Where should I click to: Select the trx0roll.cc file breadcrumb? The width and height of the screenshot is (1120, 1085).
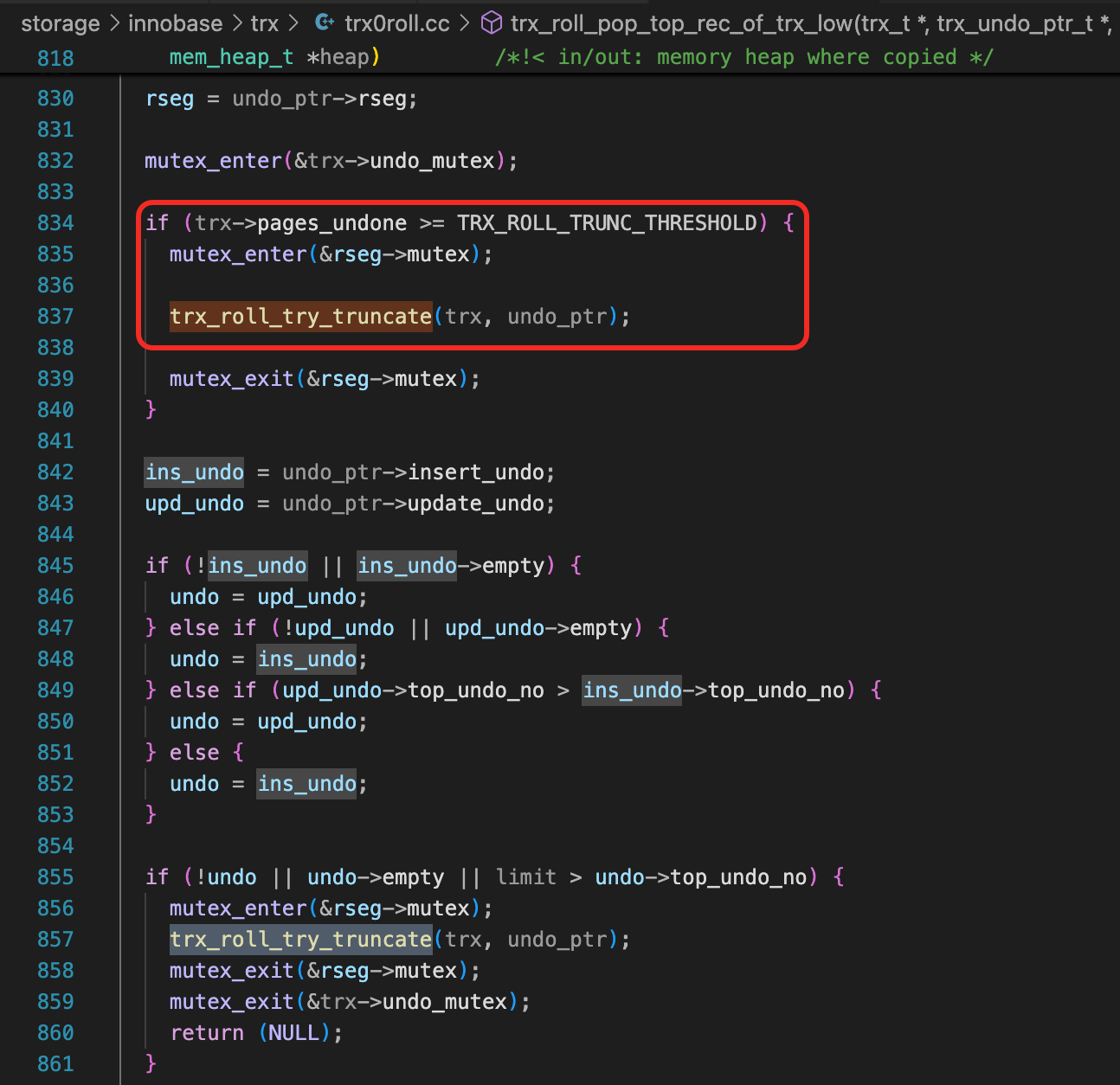point(396,23)
